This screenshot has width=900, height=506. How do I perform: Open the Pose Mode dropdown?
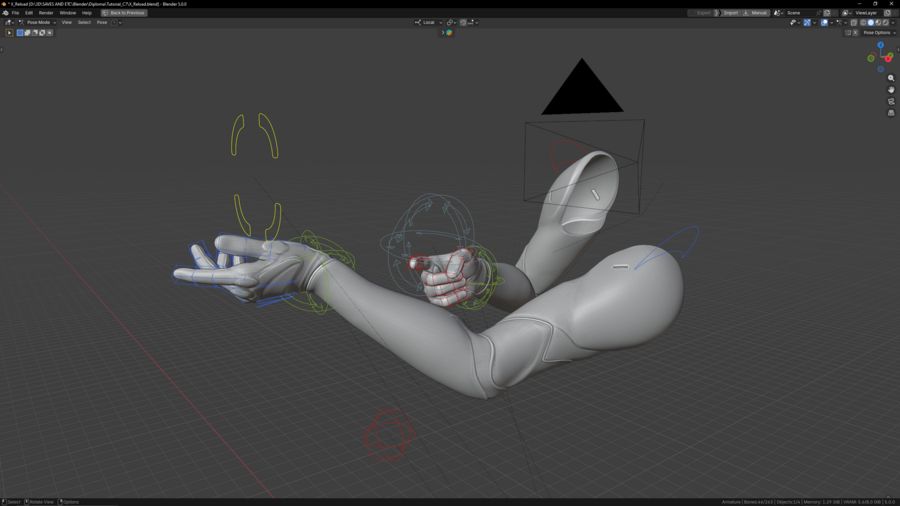37,22
